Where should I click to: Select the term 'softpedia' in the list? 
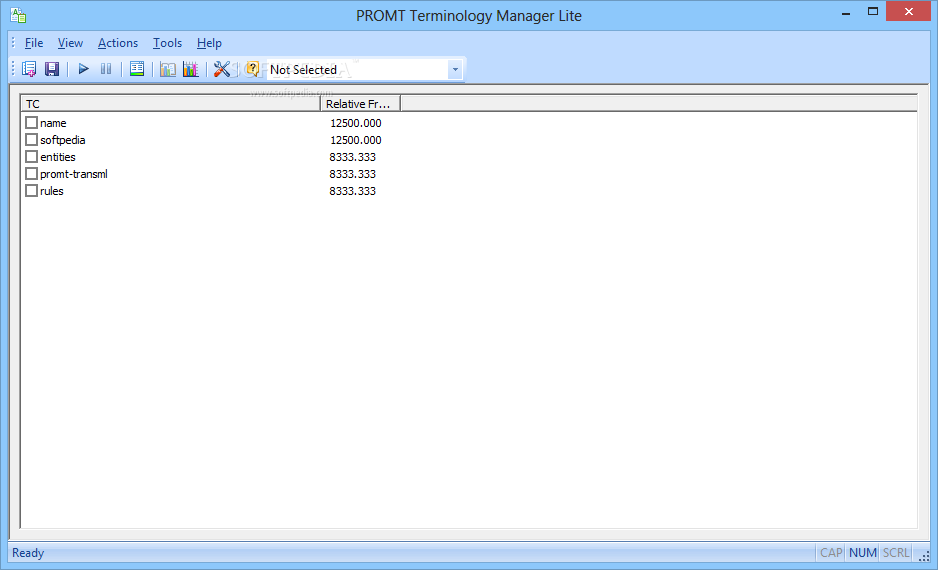click(x=63, y=139)
